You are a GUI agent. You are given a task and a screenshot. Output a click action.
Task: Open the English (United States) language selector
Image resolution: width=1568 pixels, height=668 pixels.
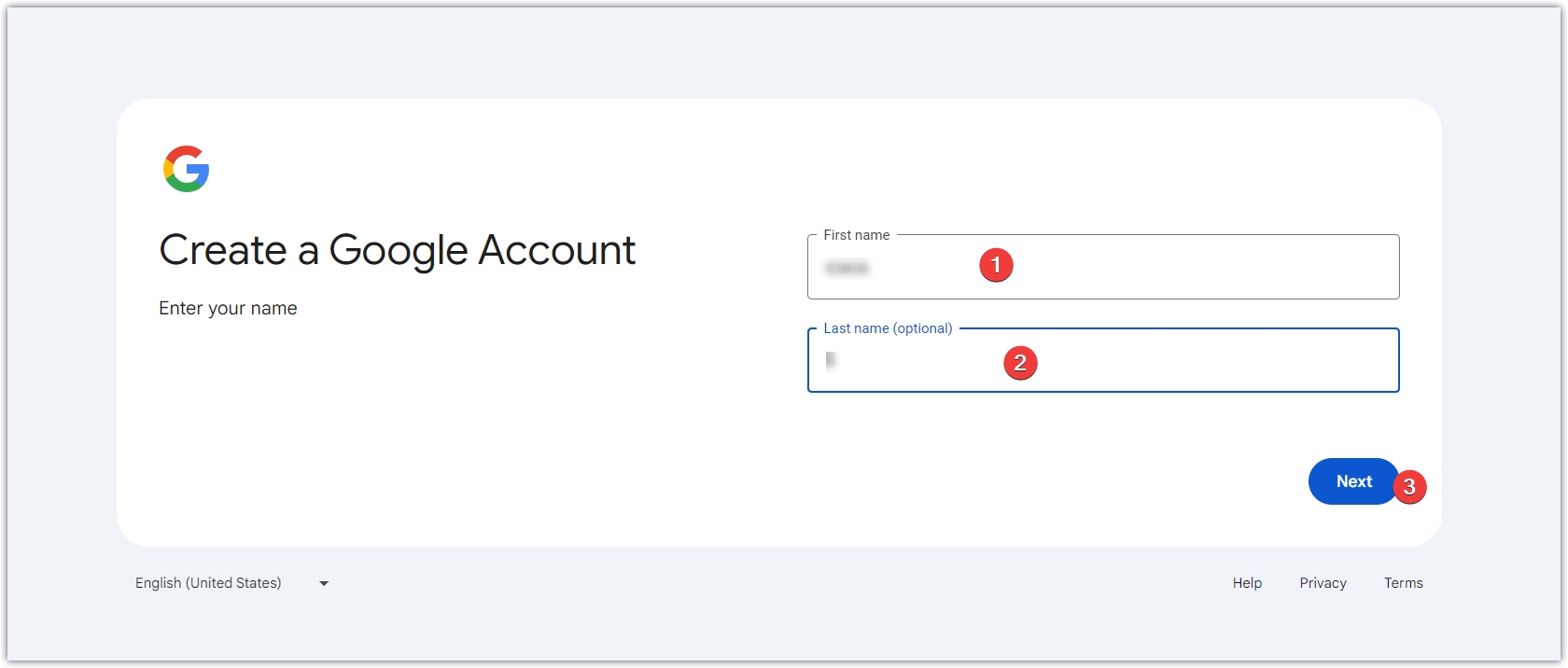pyautogui.click(x=208, y=583)
